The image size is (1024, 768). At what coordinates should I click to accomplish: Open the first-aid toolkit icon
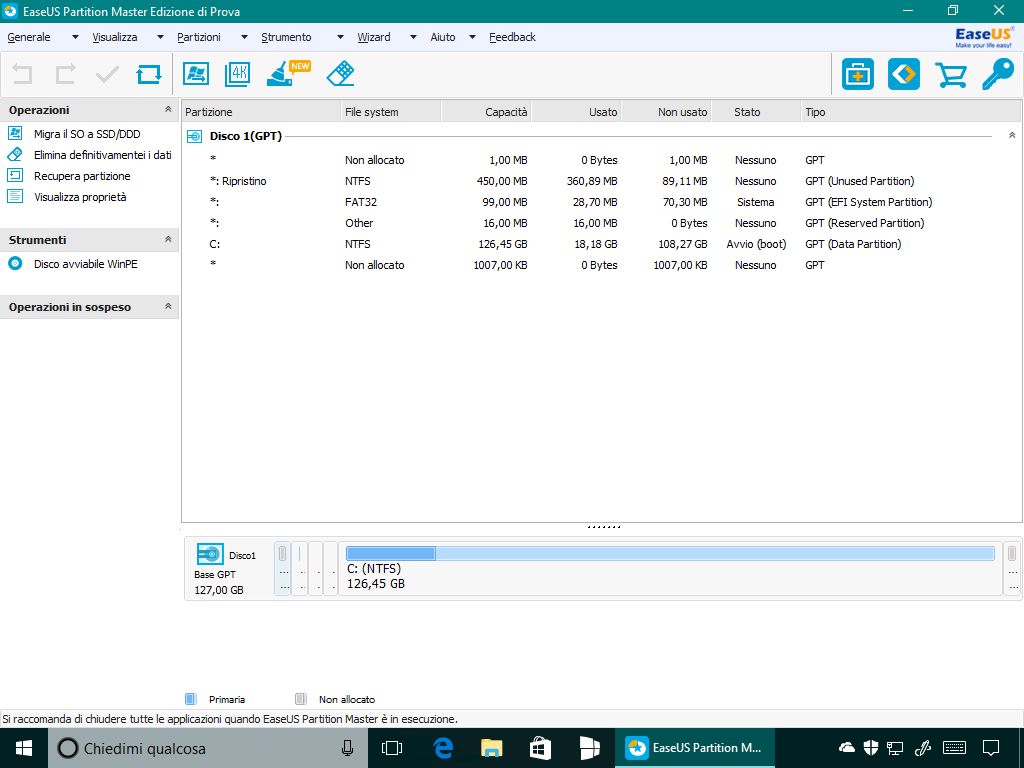[857, 74]
